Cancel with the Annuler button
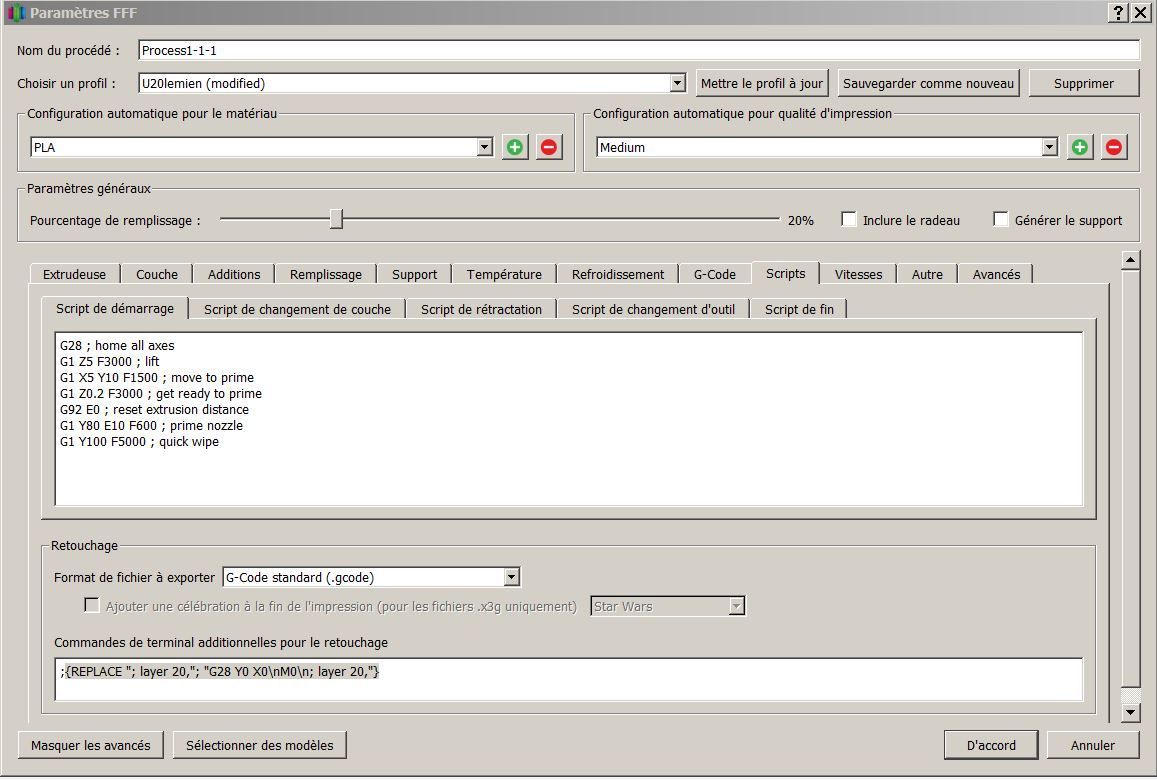The width and height of the screenshot is (1157, 780). click(x=1093, y=745)
